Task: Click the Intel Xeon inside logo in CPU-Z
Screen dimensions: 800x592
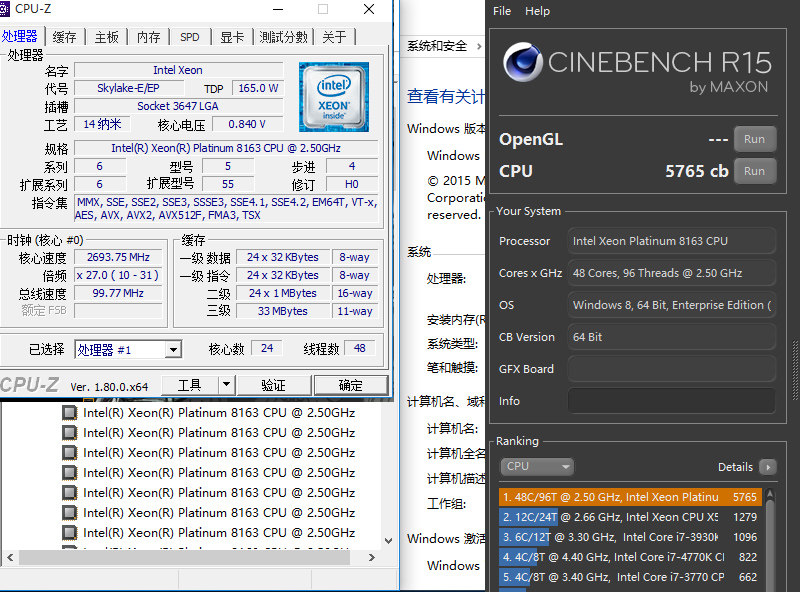Action: [334, 97]
